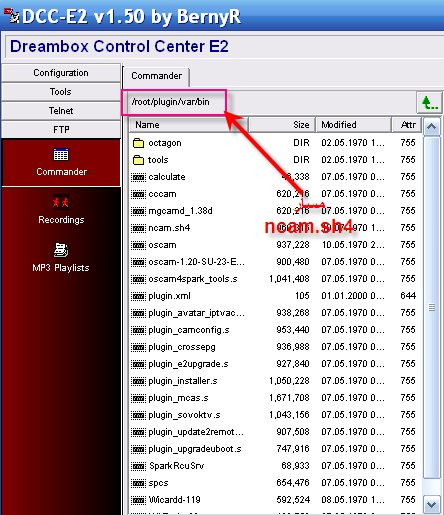Screen dimensions: 444x515
Task: Click the size value 68,933
Action: pyautogui.click(x=295, y=466)
